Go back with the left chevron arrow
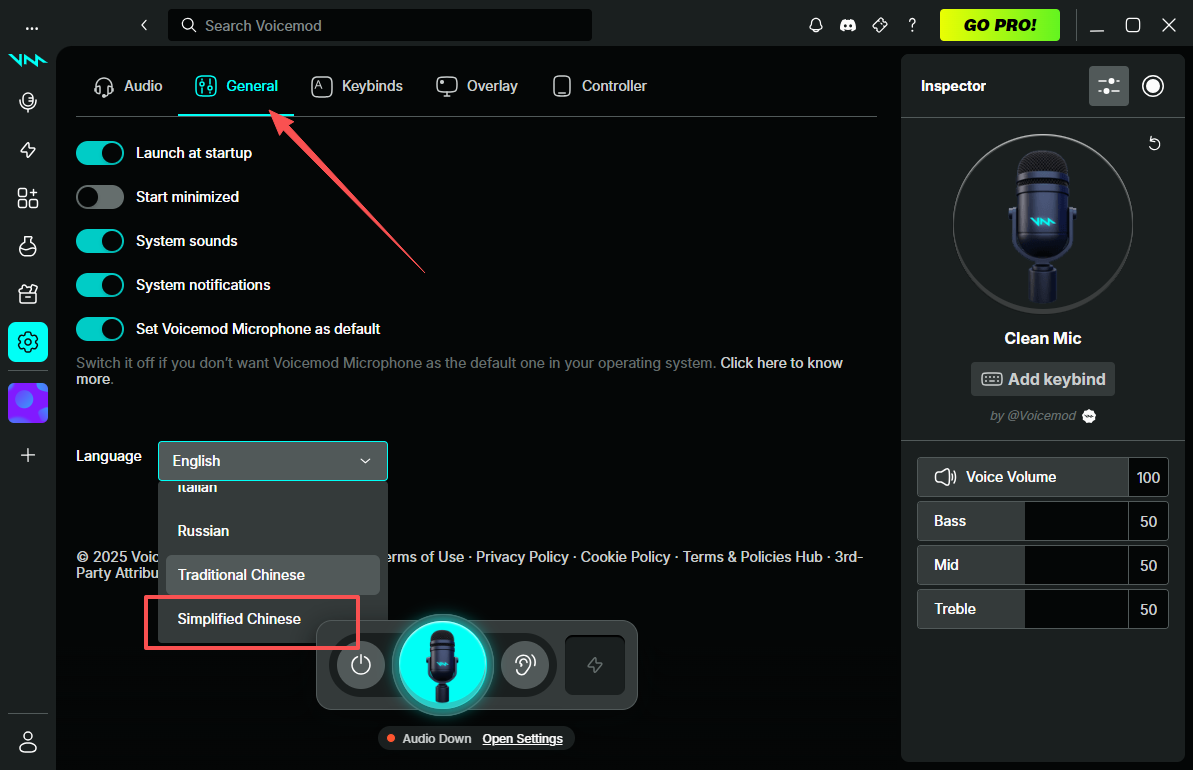 tap(144, 25)
